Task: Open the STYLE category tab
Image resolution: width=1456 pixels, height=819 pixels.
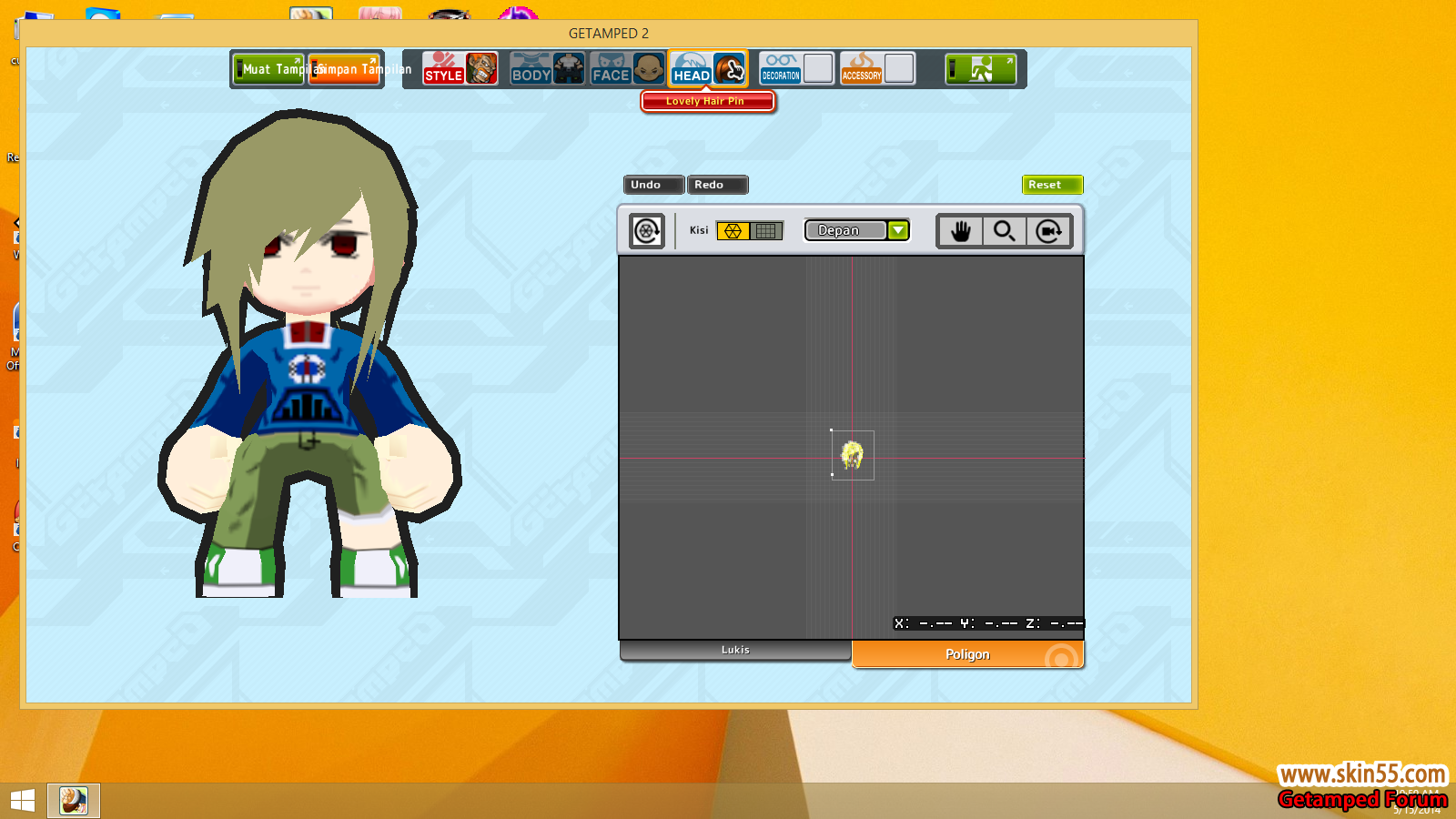Action: [x=443, y=68]
